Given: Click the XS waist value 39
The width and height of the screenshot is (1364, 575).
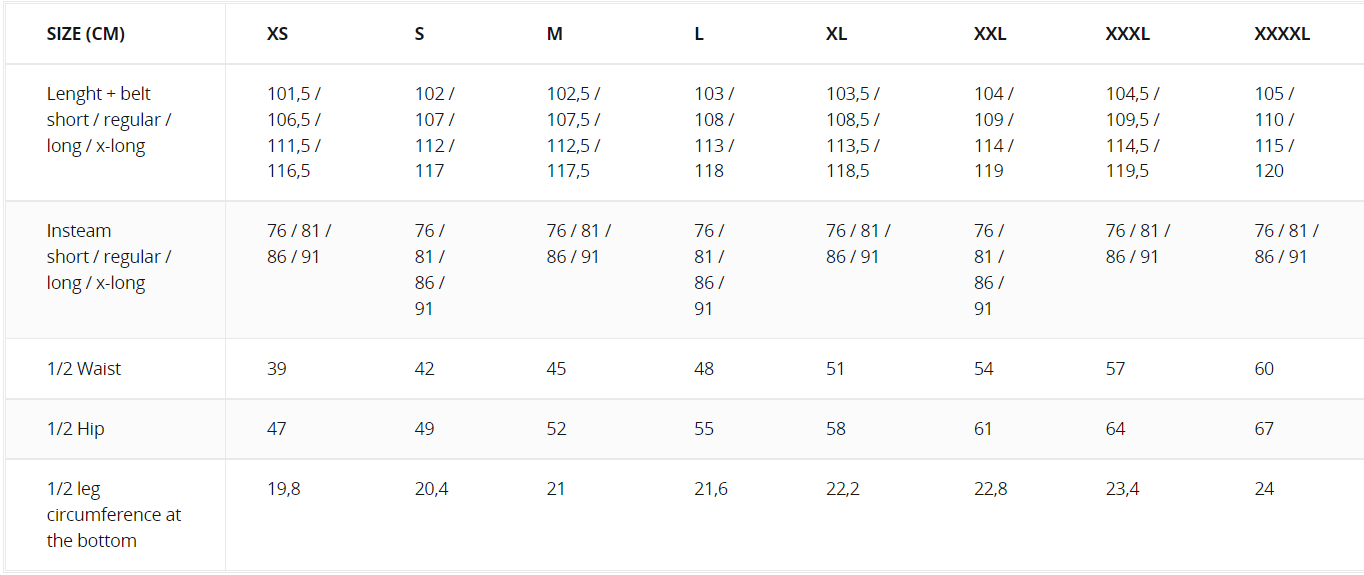Looking at the screenshot, I should click(x=277, y=369).
